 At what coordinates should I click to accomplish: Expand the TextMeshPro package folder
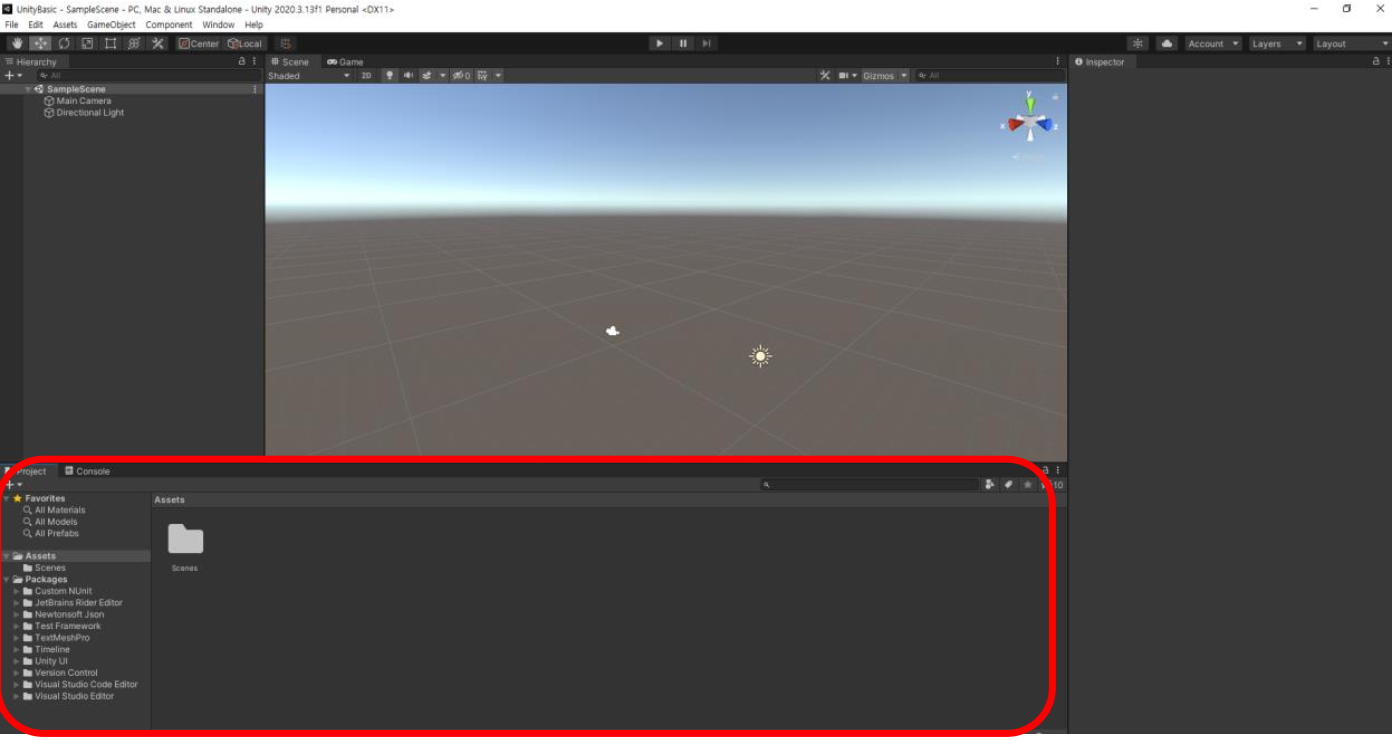point(16,638)
